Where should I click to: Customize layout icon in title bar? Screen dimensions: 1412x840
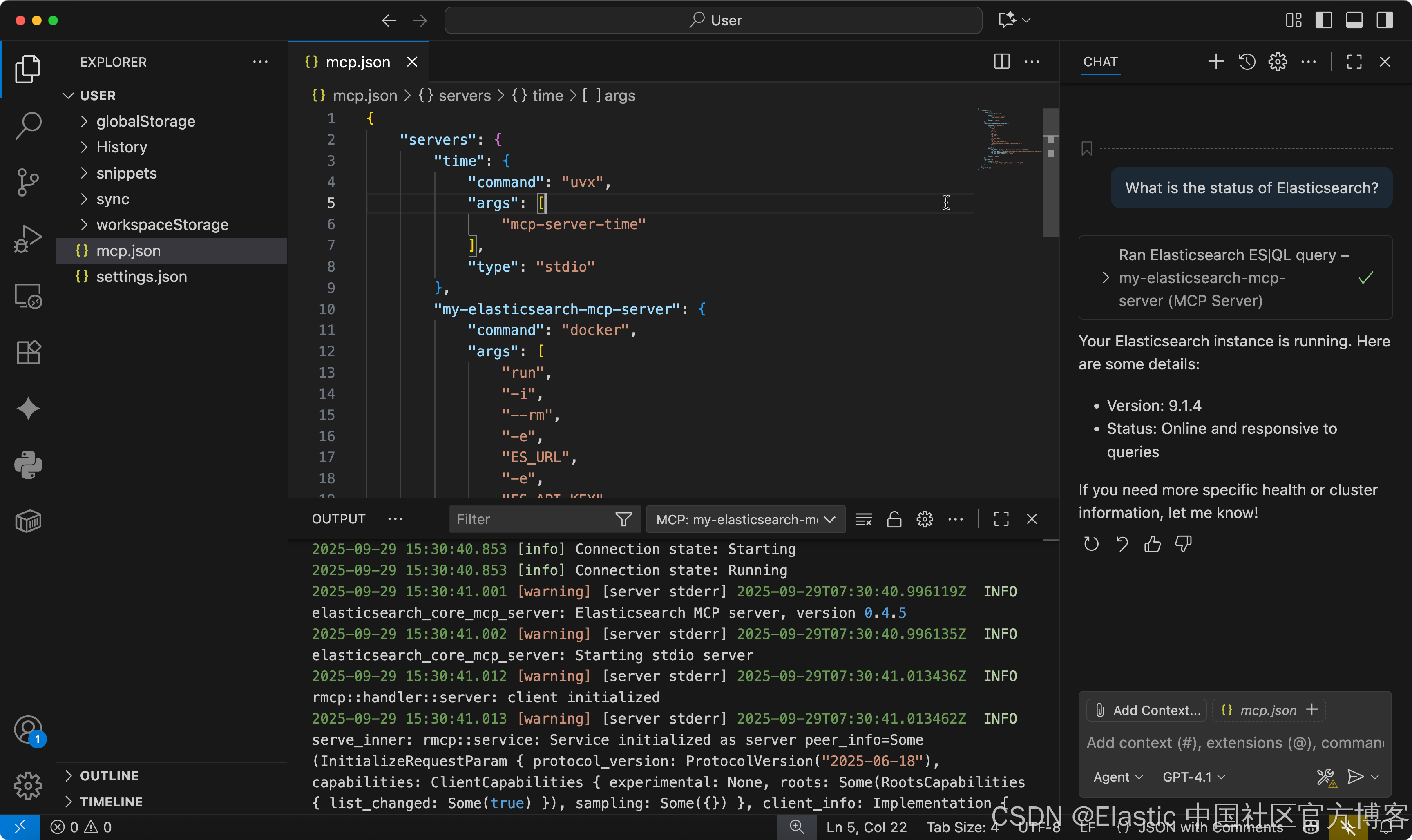[1294, 20]
